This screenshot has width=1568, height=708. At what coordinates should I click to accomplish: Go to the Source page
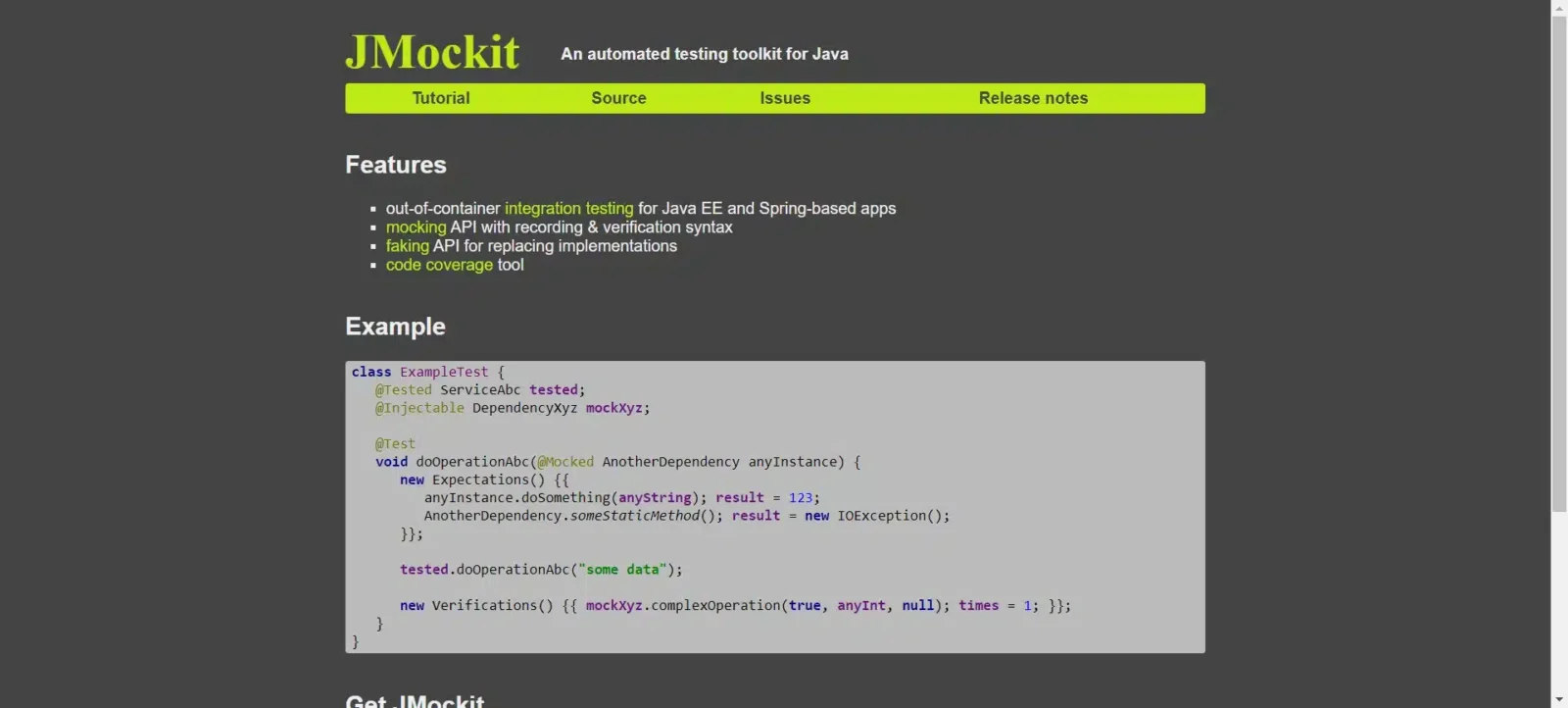618,98
